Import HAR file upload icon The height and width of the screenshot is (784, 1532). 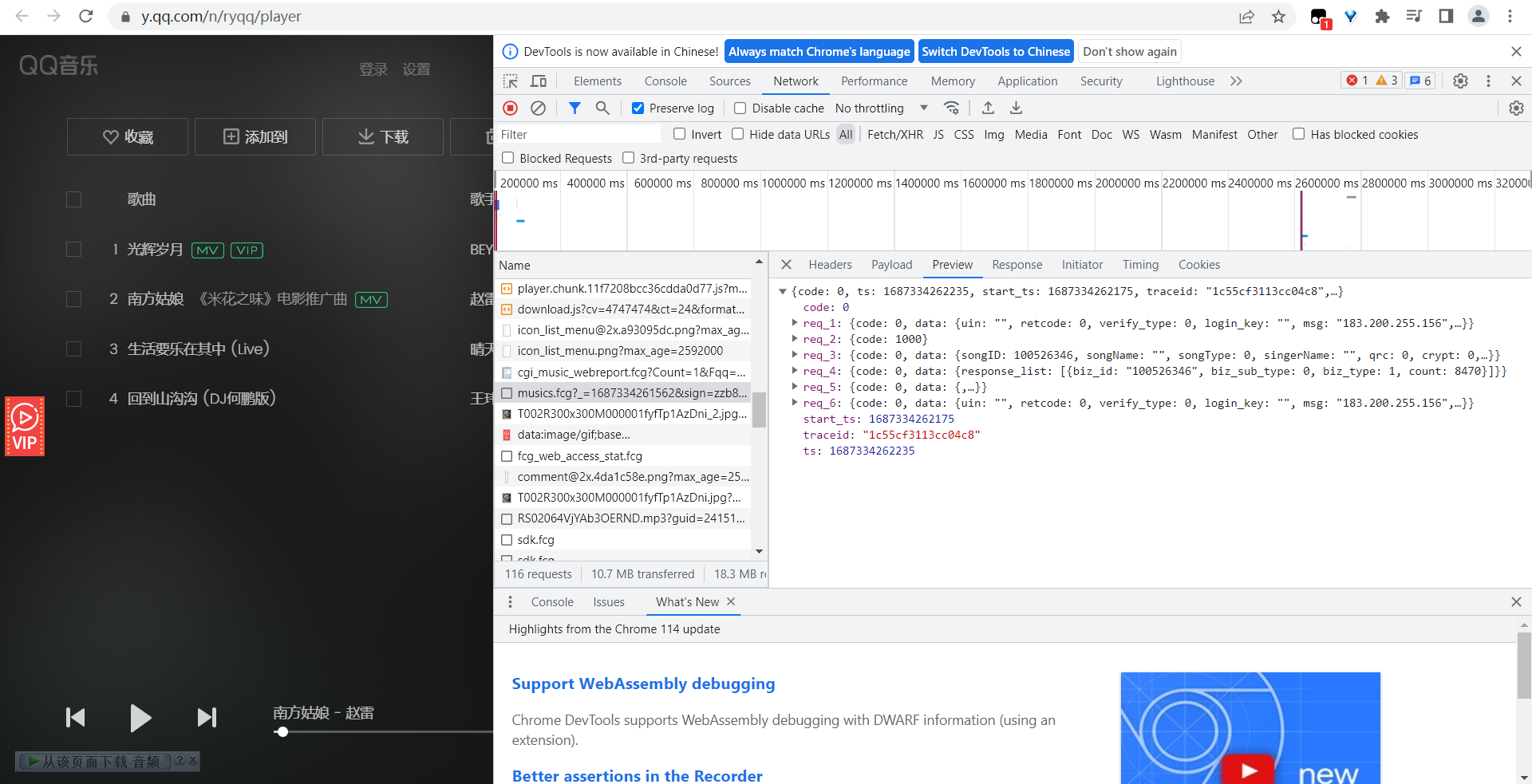(x=988, y=108)
